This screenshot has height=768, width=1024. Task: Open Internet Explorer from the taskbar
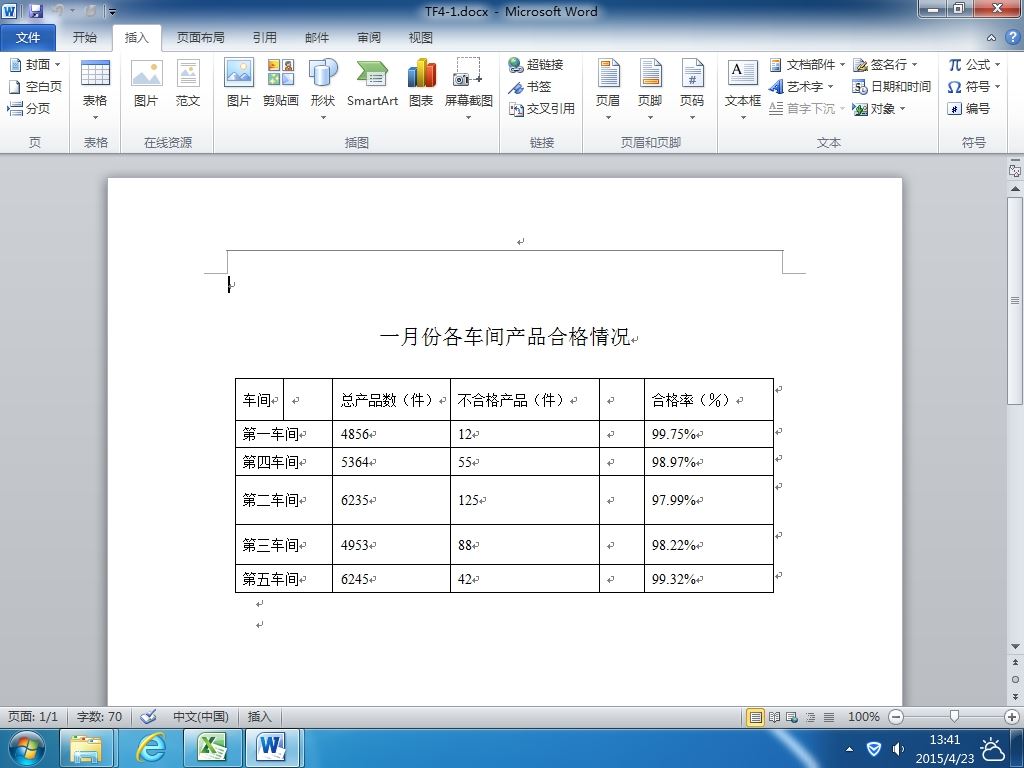click(150, 748)
